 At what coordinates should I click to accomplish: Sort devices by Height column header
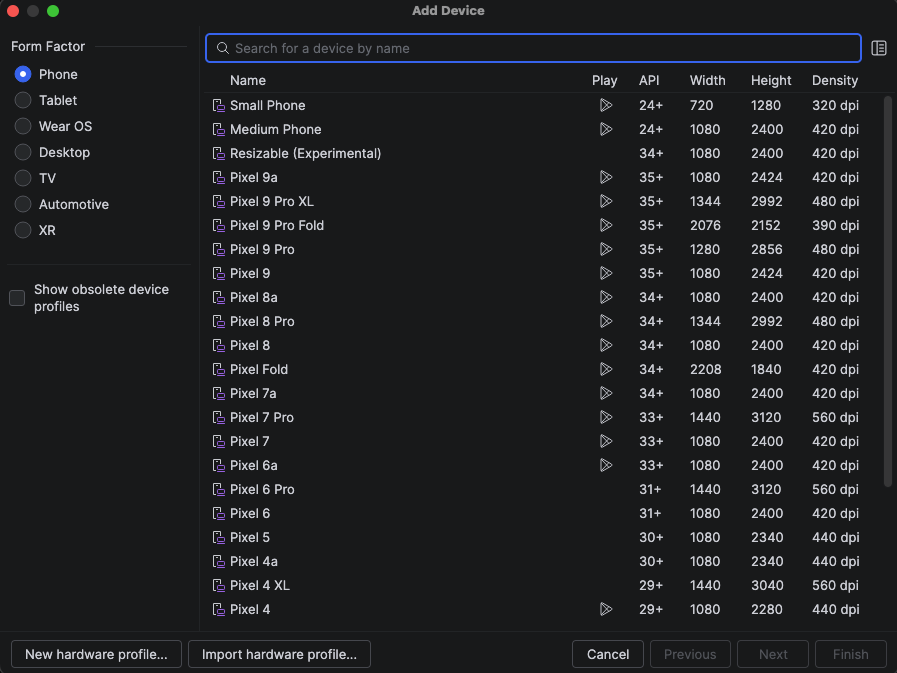(x=771, y=81)
